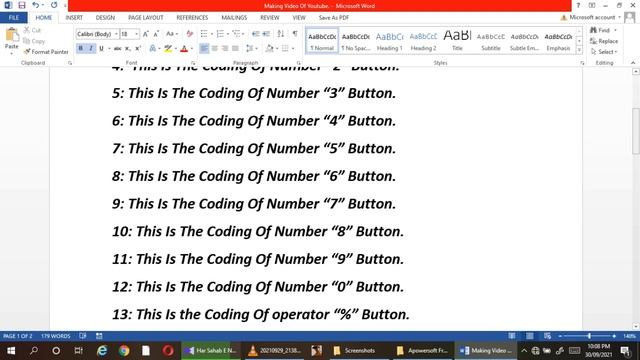
Task: Click the Subscript icon
Action: (128, 49)
